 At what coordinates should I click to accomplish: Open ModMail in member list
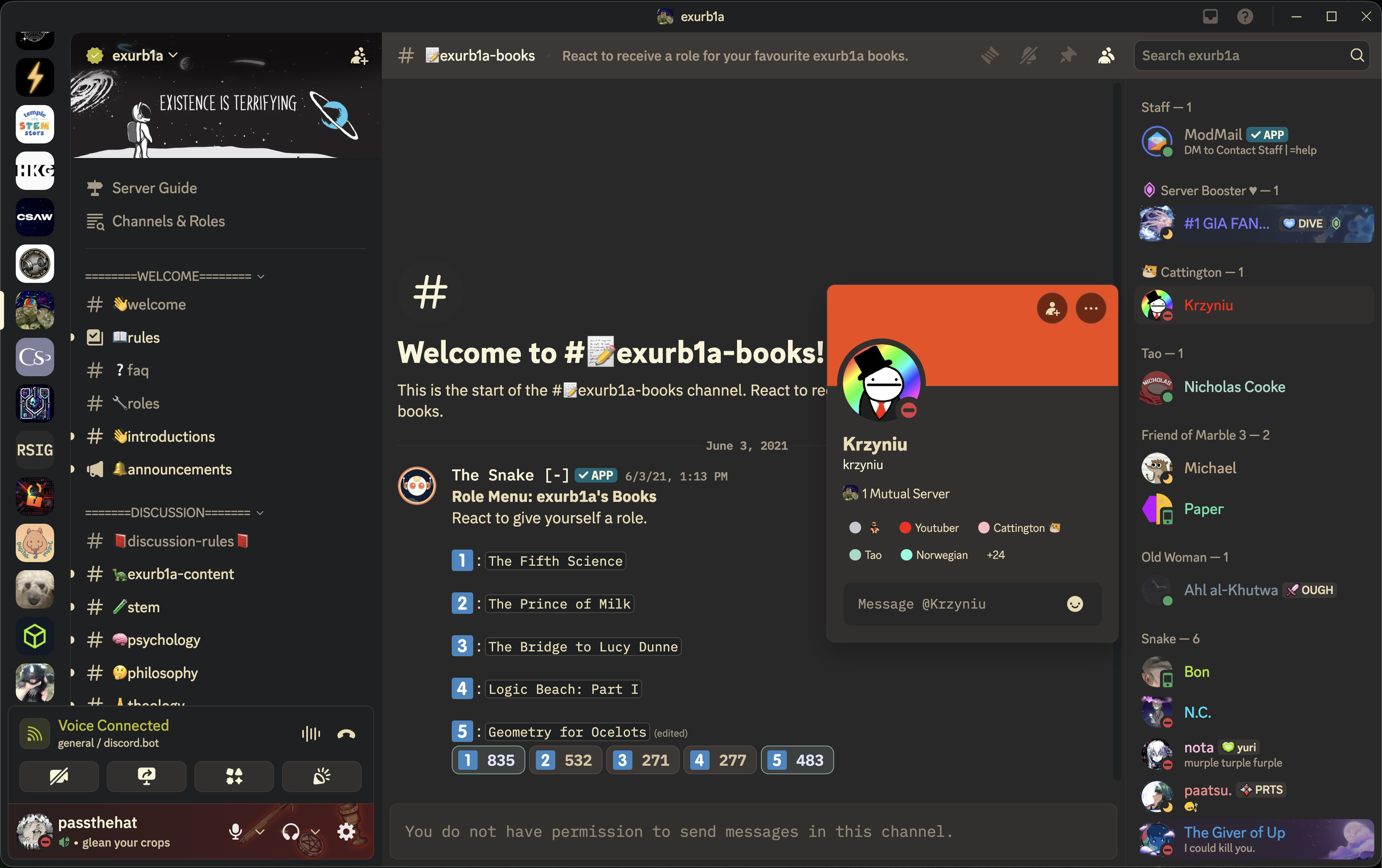tap(1253, 141)
